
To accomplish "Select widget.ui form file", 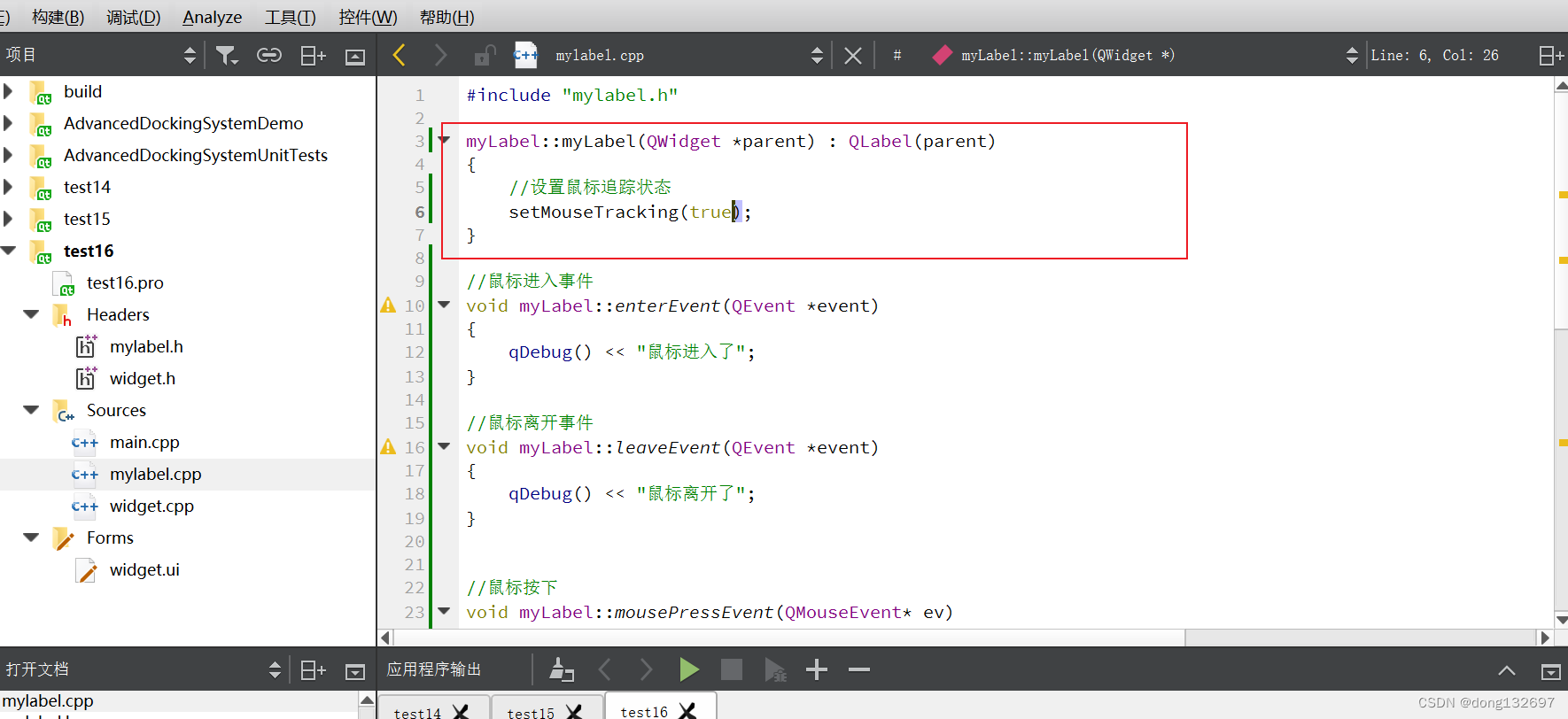I will coord(144,569).
